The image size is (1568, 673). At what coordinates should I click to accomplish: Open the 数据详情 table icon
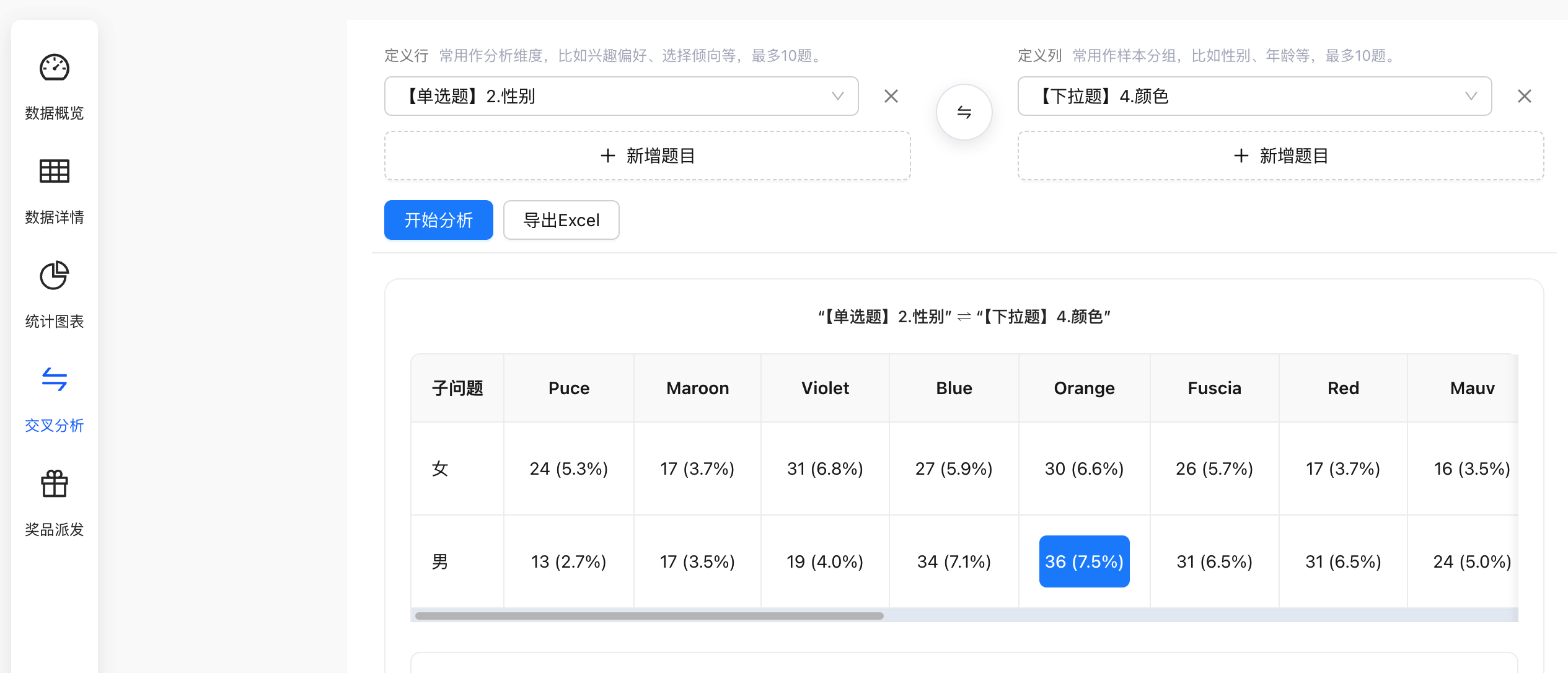pyautogui.click(x=55, y=172)
